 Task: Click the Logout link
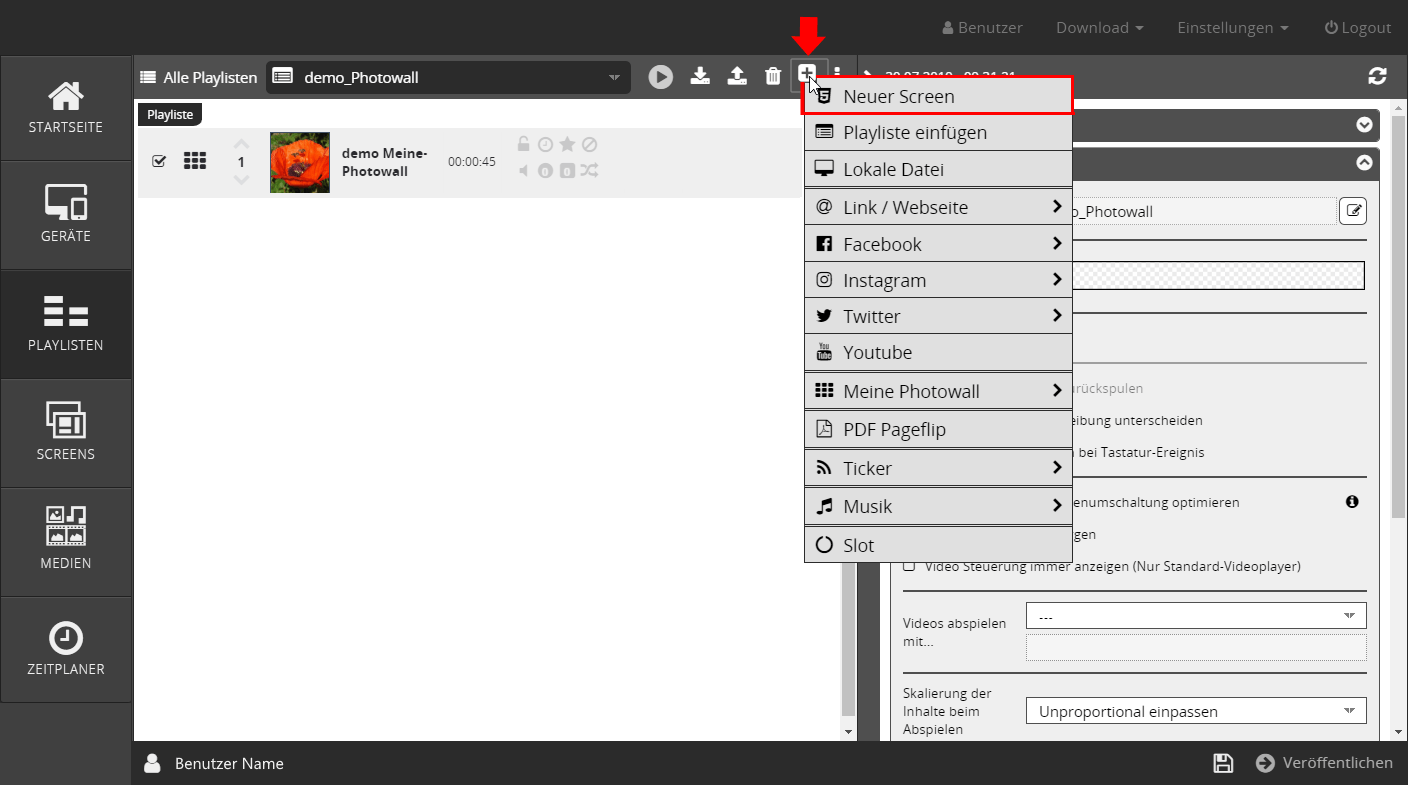[x=1357, y=28]
